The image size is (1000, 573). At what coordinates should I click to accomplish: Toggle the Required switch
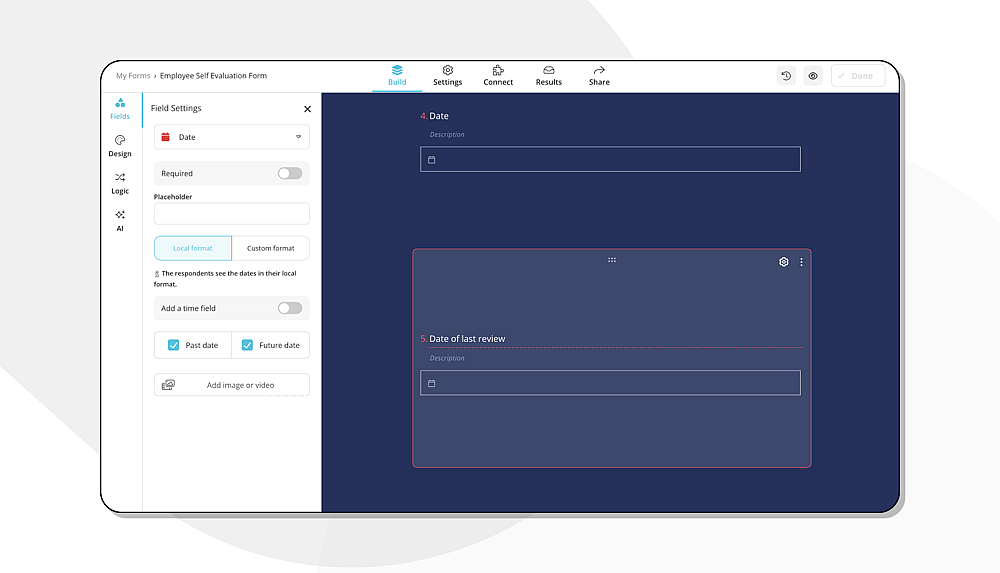pyautogui.click(x=290, y=174)
